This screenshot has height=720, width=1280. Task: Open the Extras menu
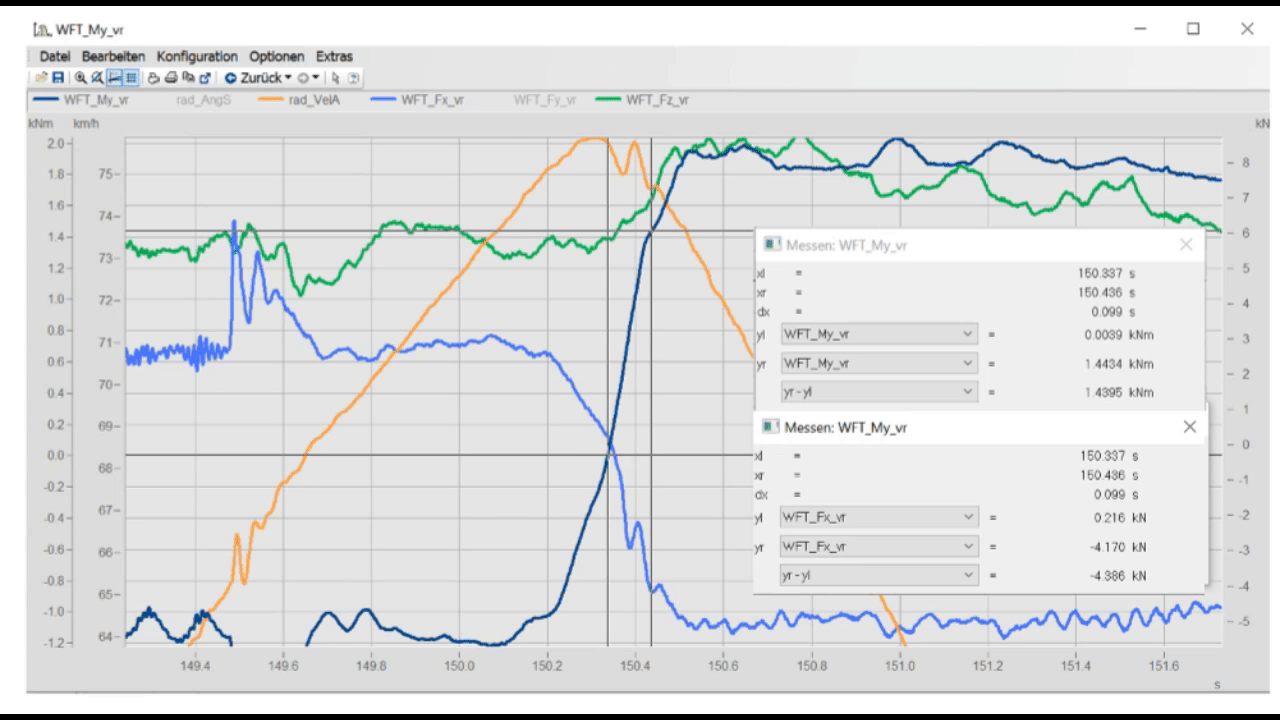coord(334,56)
